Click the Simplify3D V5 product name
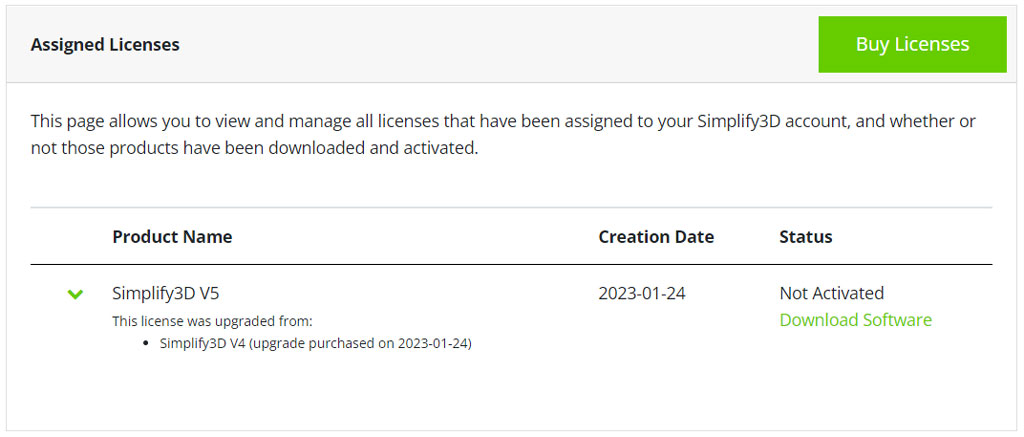 (164, 293)
